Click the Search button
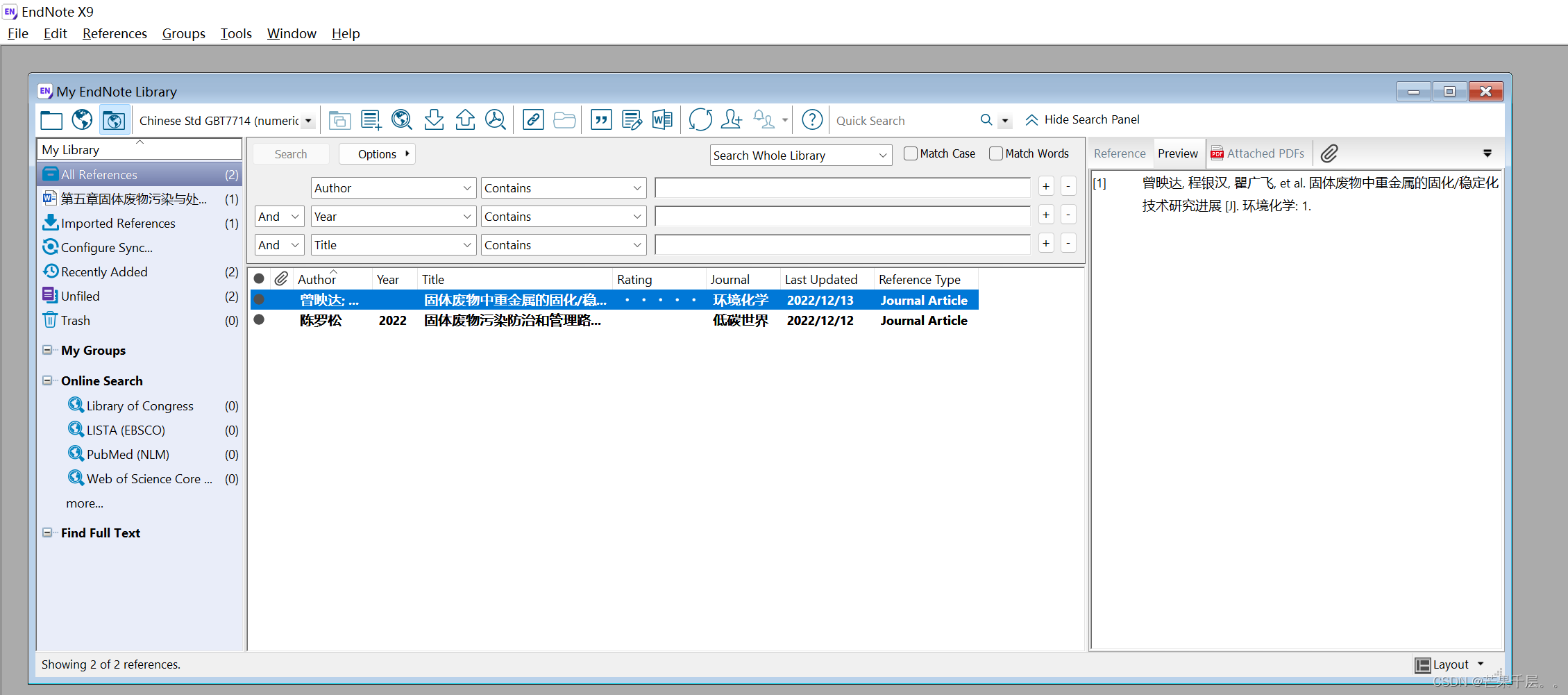Image resolution: width=1568 pixels, height=695 pixels. (291, 154)
